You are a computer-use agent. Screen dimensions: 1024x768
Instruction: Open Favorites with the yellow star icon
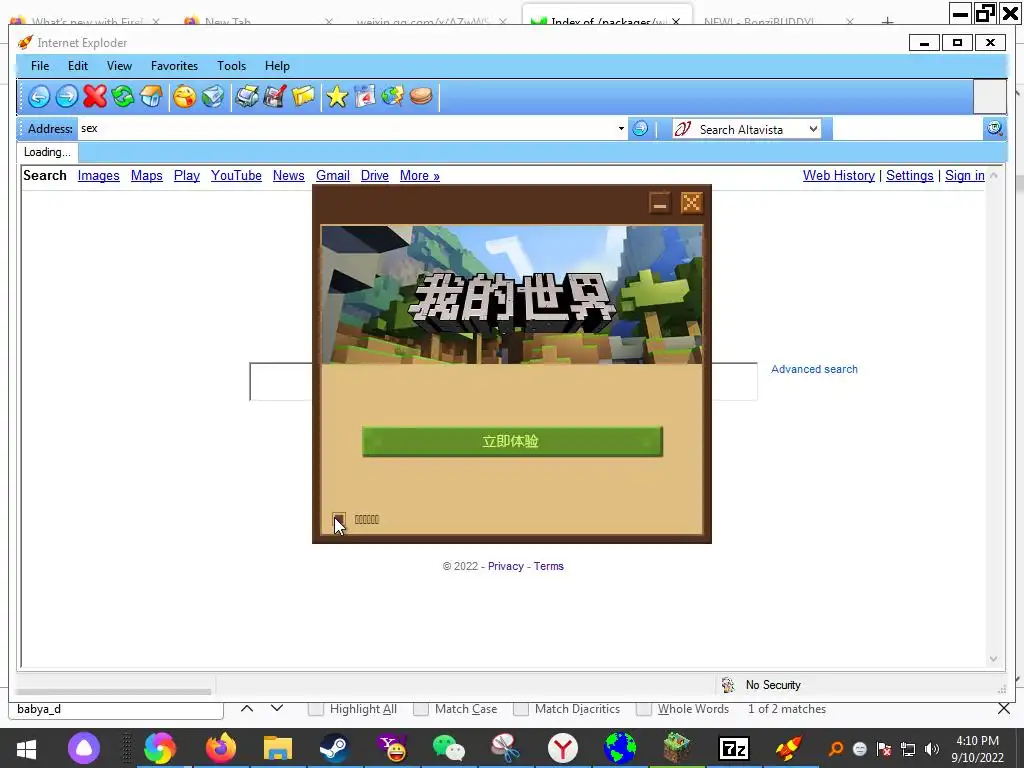(337, 97)
